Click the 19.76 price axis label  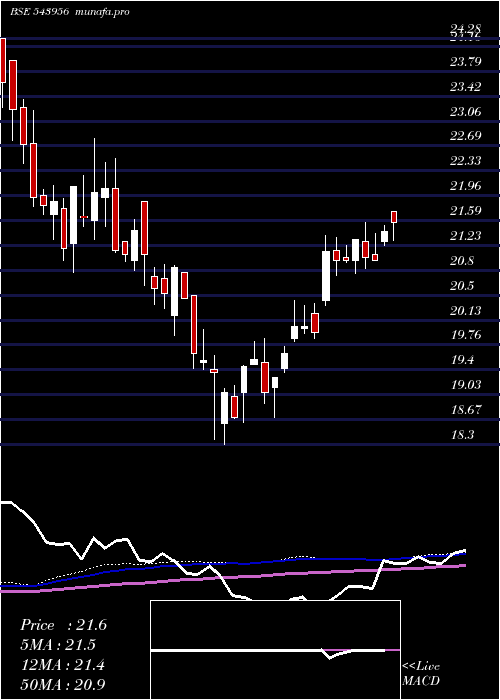point(466,335)
